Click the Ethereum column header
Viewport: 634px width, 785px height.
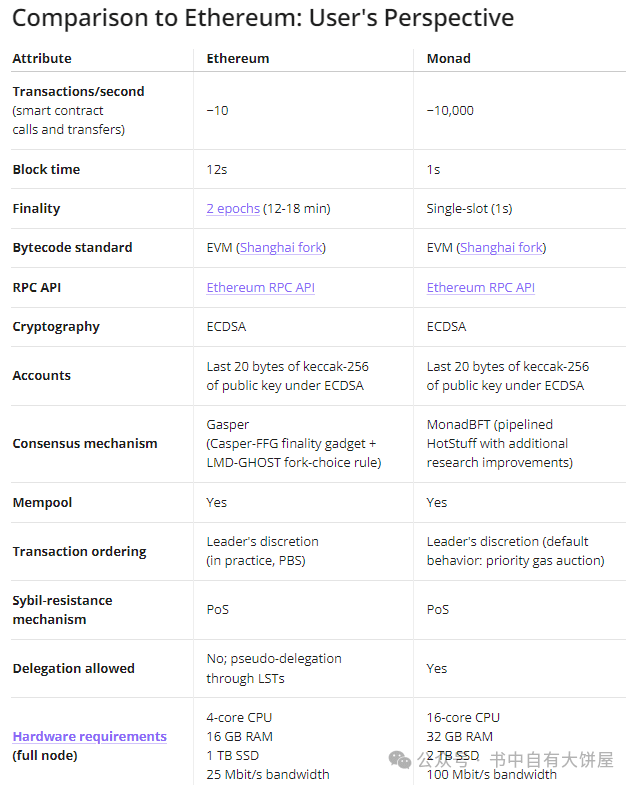pos(238,59)
